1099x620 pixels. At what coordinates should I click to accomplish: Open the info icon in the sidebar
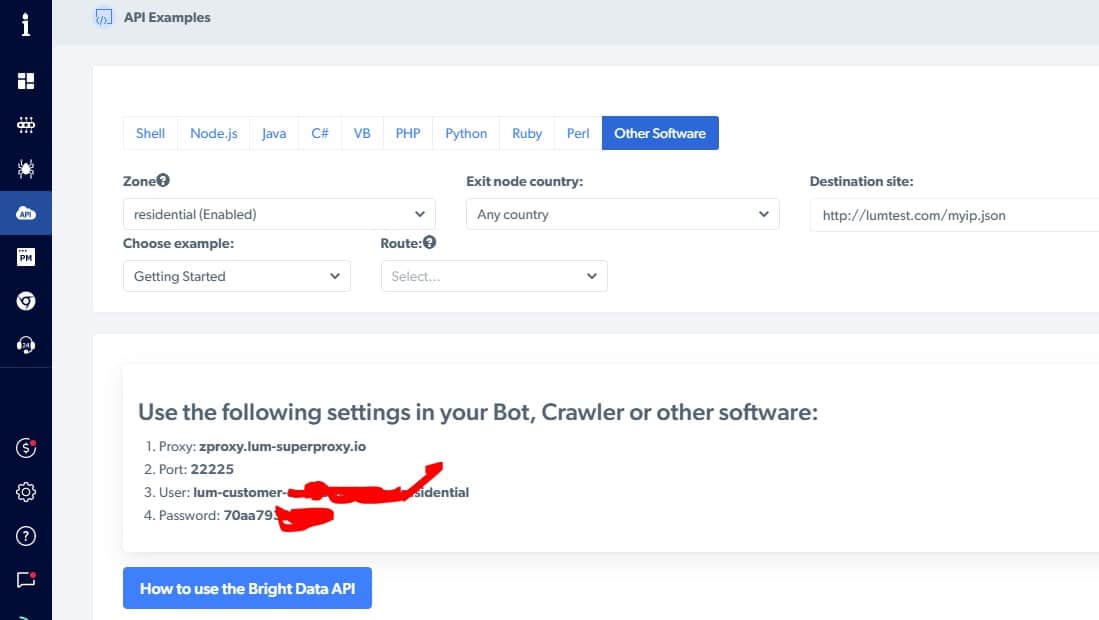click(x=26, y=25)
